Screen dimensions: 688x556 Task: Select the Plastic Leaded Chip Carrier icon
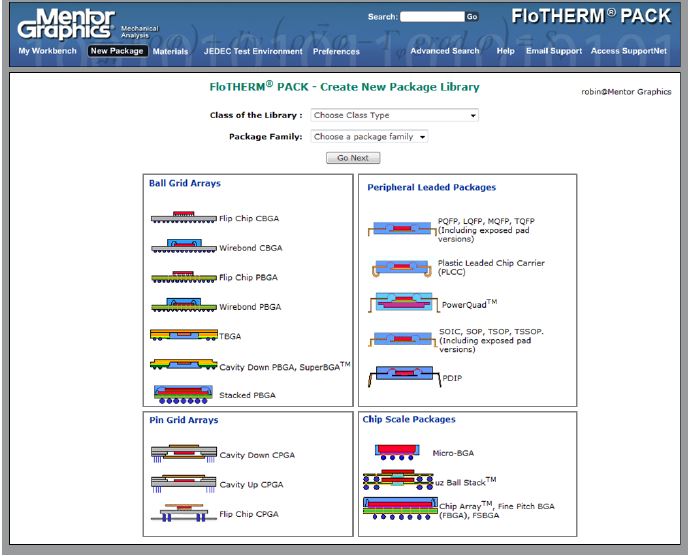coord(402,268)
